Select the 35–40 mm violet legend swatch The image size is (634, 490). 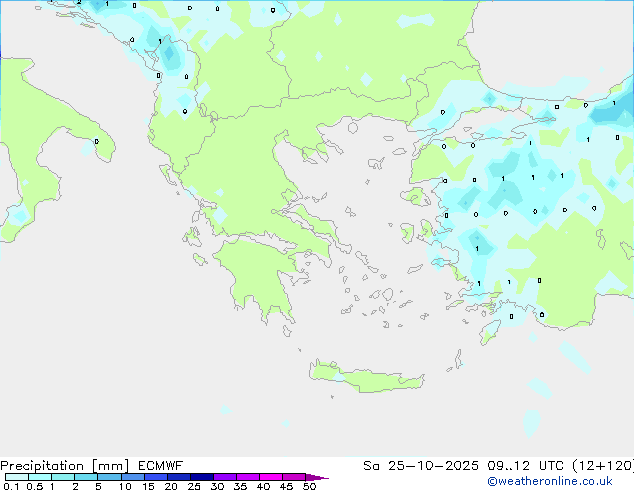[x=247, y=477]
